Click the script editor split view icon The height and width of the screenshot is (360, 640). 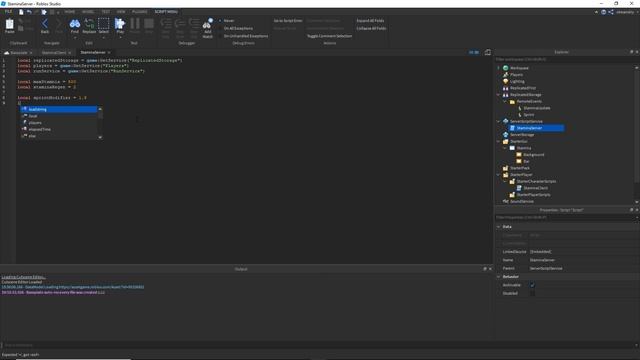(488, 52)
